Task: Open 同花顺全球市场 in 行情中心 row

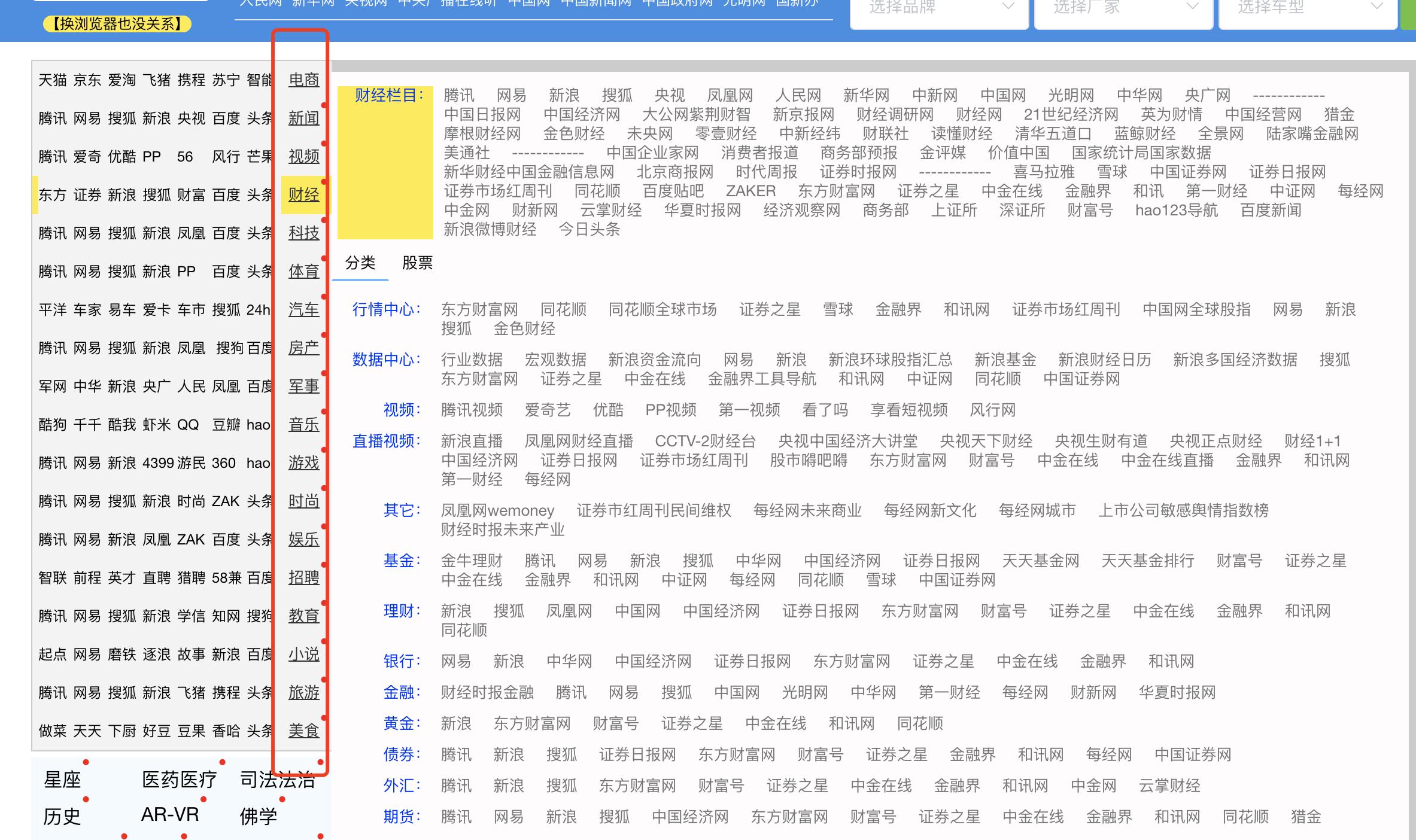Action: pos(662,309)
